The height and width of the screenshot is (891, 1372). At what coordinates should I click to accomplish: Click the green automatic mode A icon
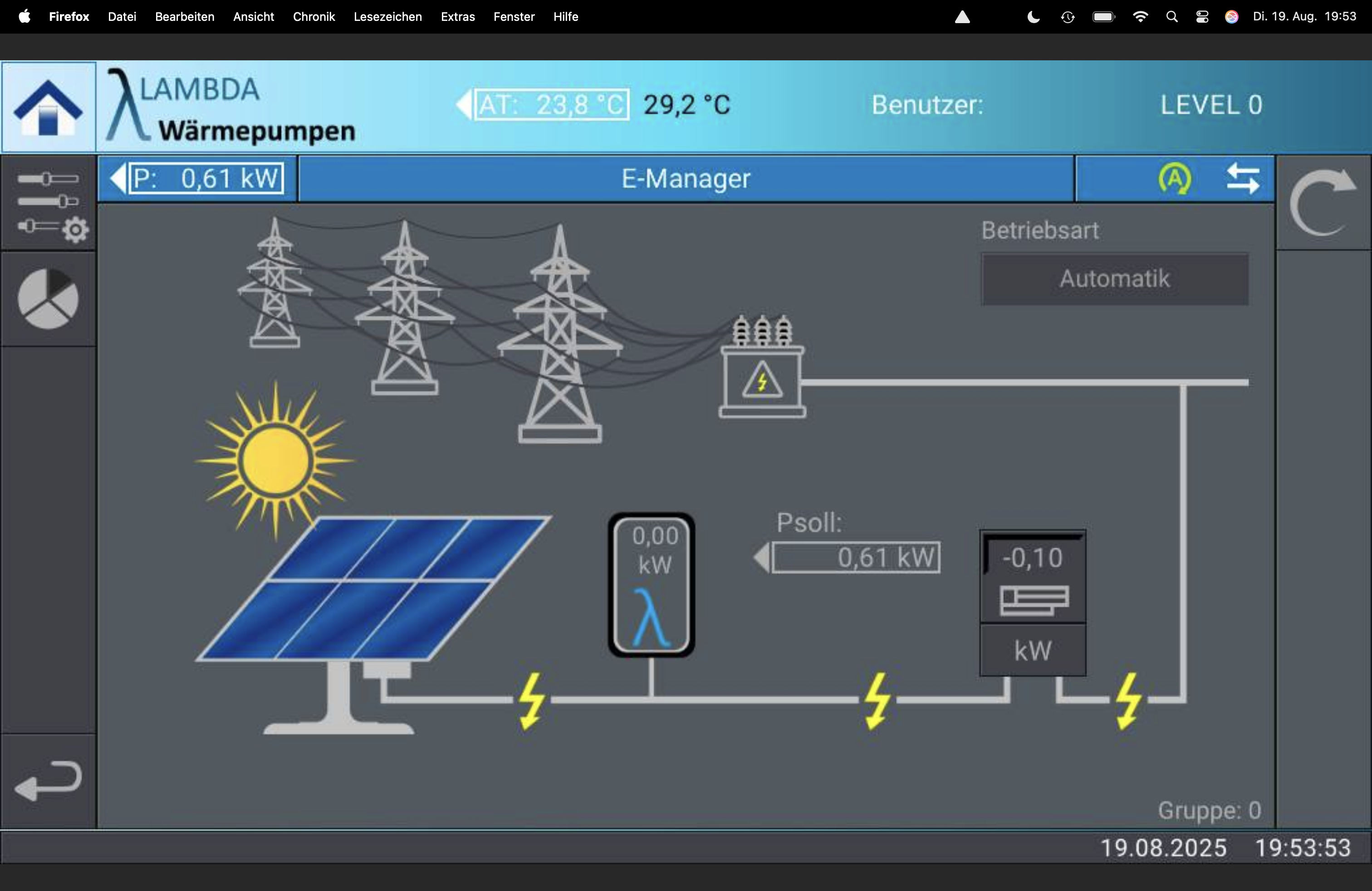[x=1174, y=179]
